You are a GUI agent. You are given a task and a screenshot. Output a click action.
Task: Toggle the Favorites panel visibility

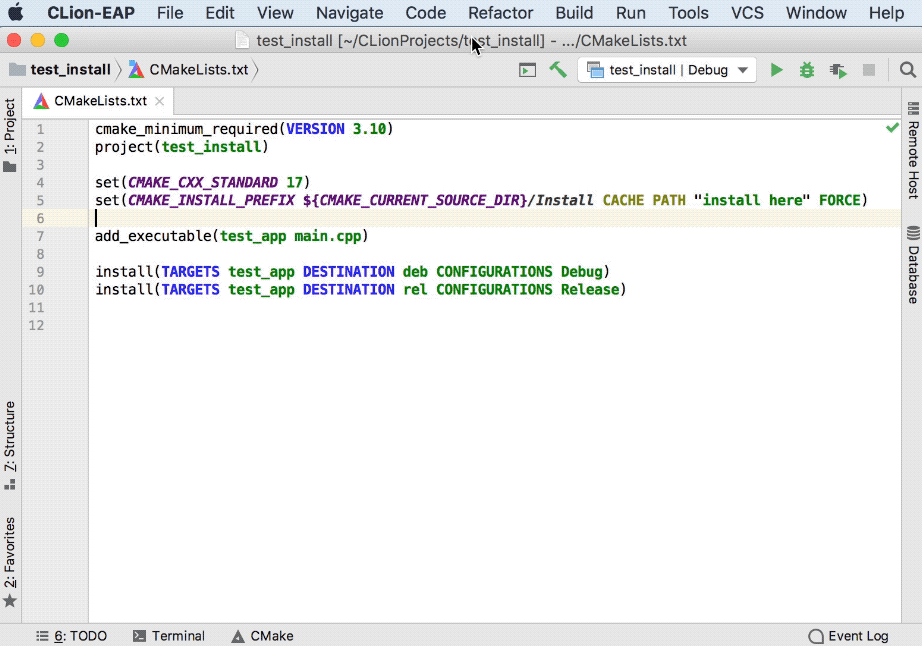[10, 551]
